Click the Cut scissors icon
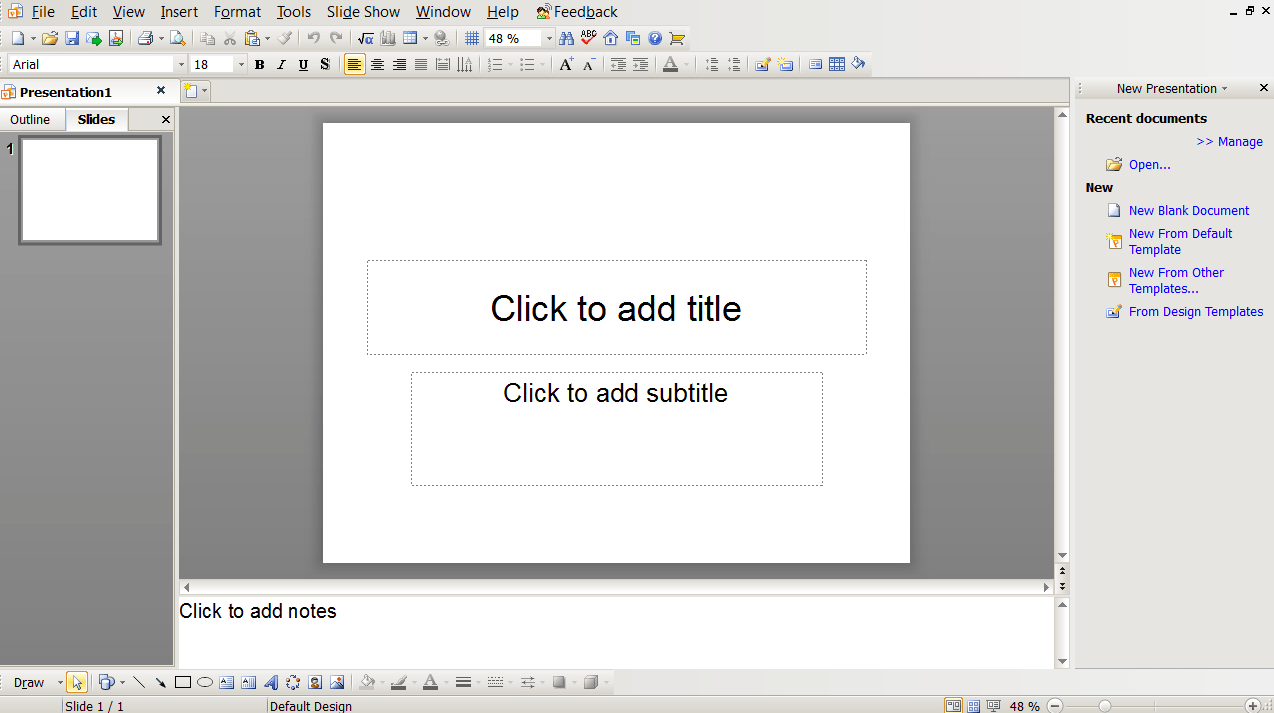The height and width of the screenshot is (713, 1274). pyautogui.click(x=229, y=38)
